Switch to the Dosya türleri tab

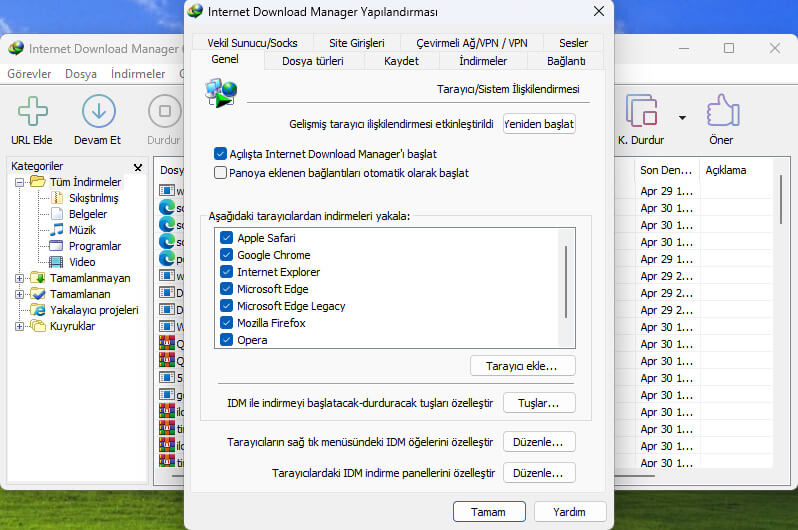312,61
